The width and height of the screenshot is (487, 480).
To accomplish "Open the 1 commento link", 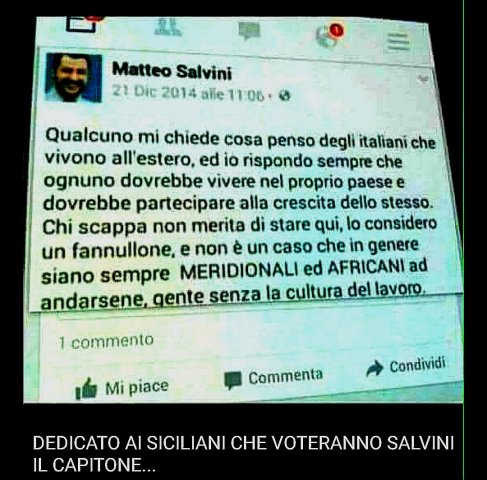I will coord(106,341).
